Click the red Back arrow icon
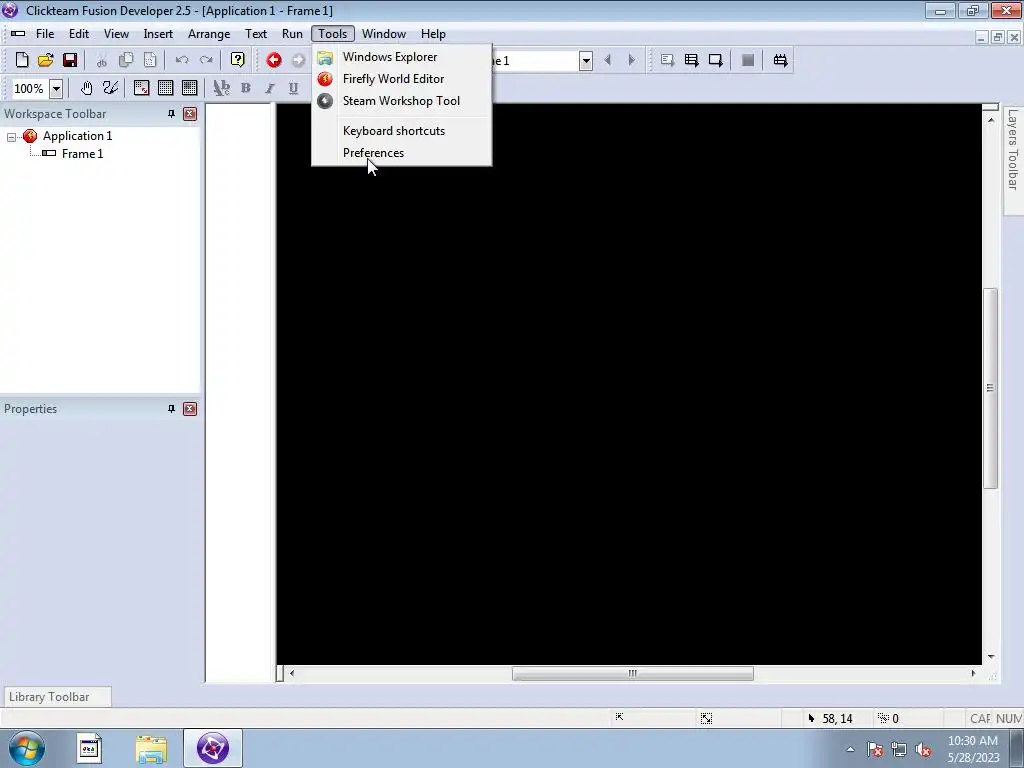The image size is (1024, 768). tap(274, 60)
